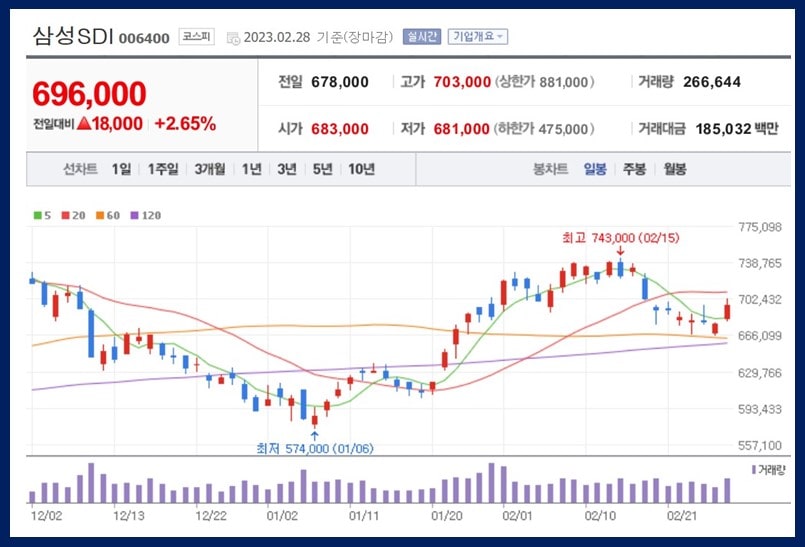Select the 3년 line chart tab

[287, 169]
